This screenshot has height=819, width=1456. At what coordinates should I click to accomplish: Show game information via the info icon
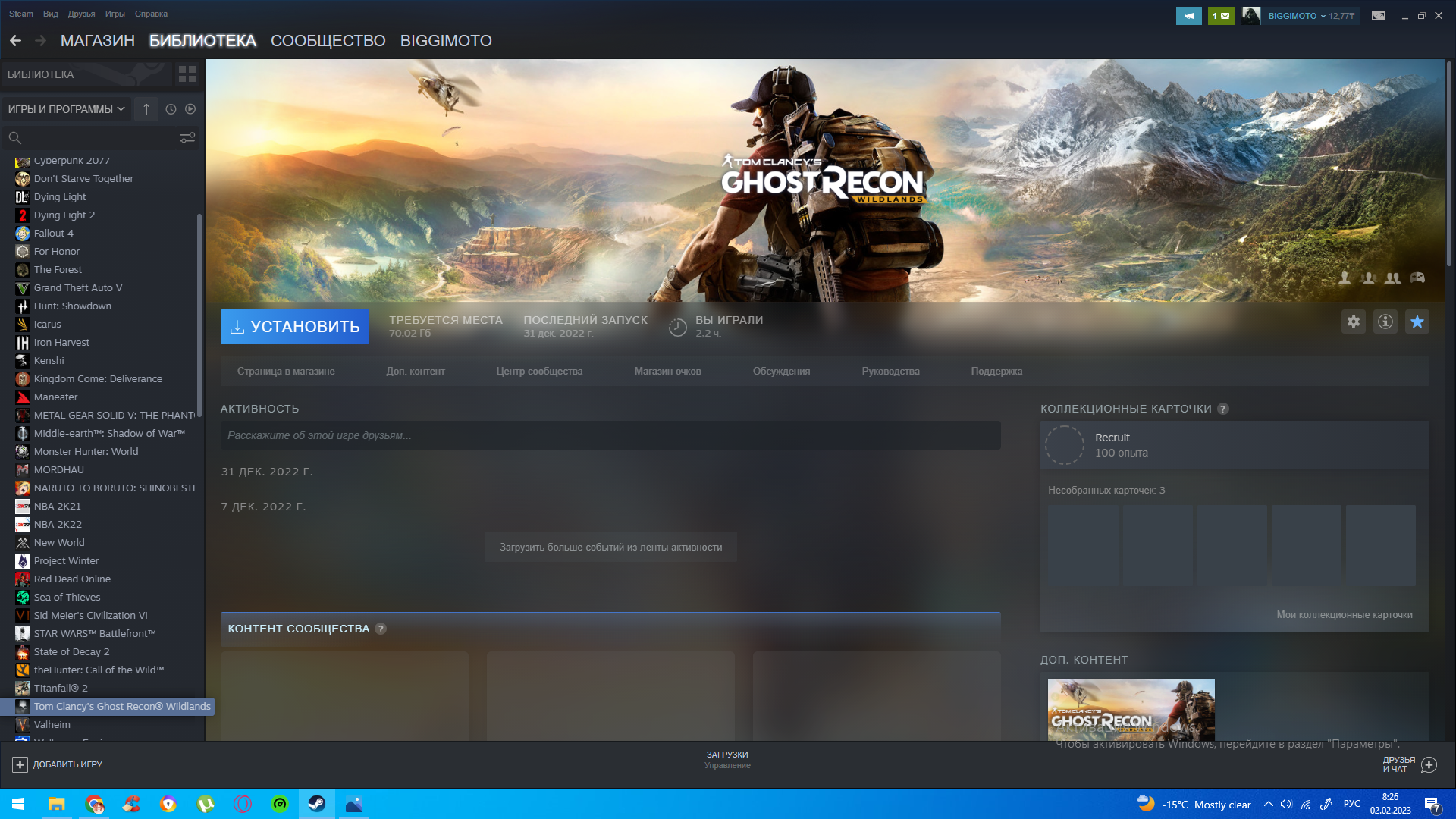click(1385, 322)
